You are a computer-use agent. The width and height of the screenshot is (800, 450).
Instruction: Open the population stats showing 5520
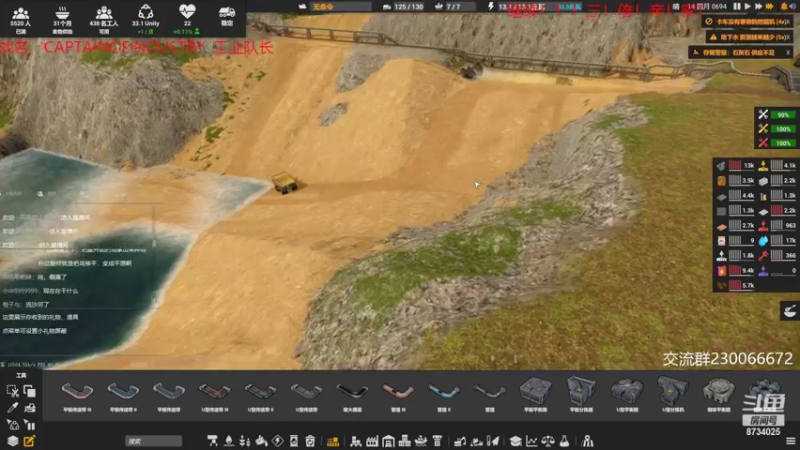click(x=20, y=19)
